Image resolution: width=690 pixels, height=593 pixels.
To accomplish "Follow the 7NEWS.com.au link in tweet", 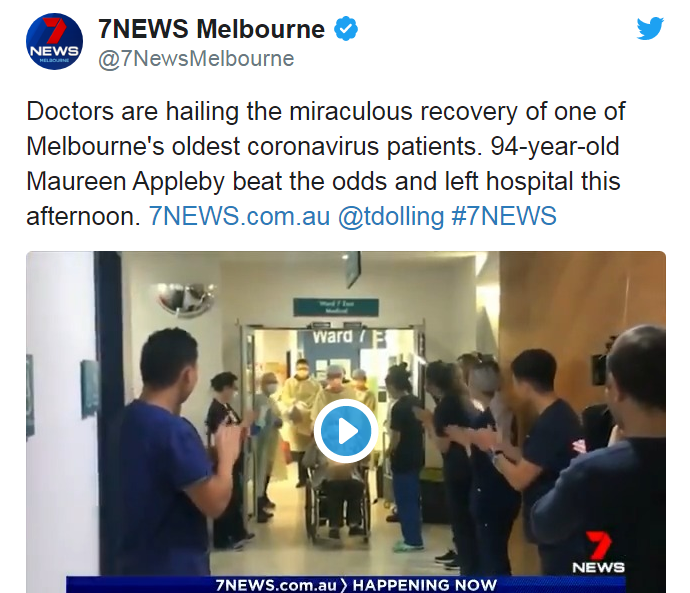I will coord(239,216).
